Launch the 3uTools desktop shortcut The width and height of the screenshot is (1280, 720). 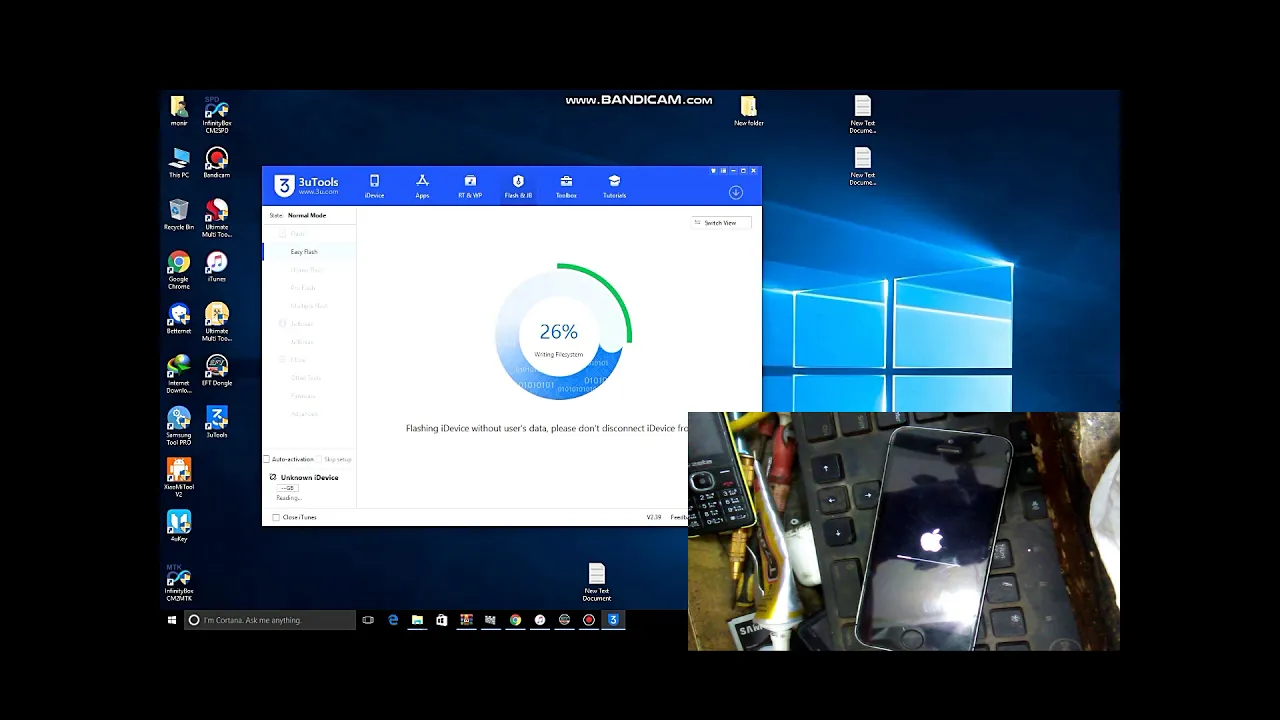[x=217, y=423]
